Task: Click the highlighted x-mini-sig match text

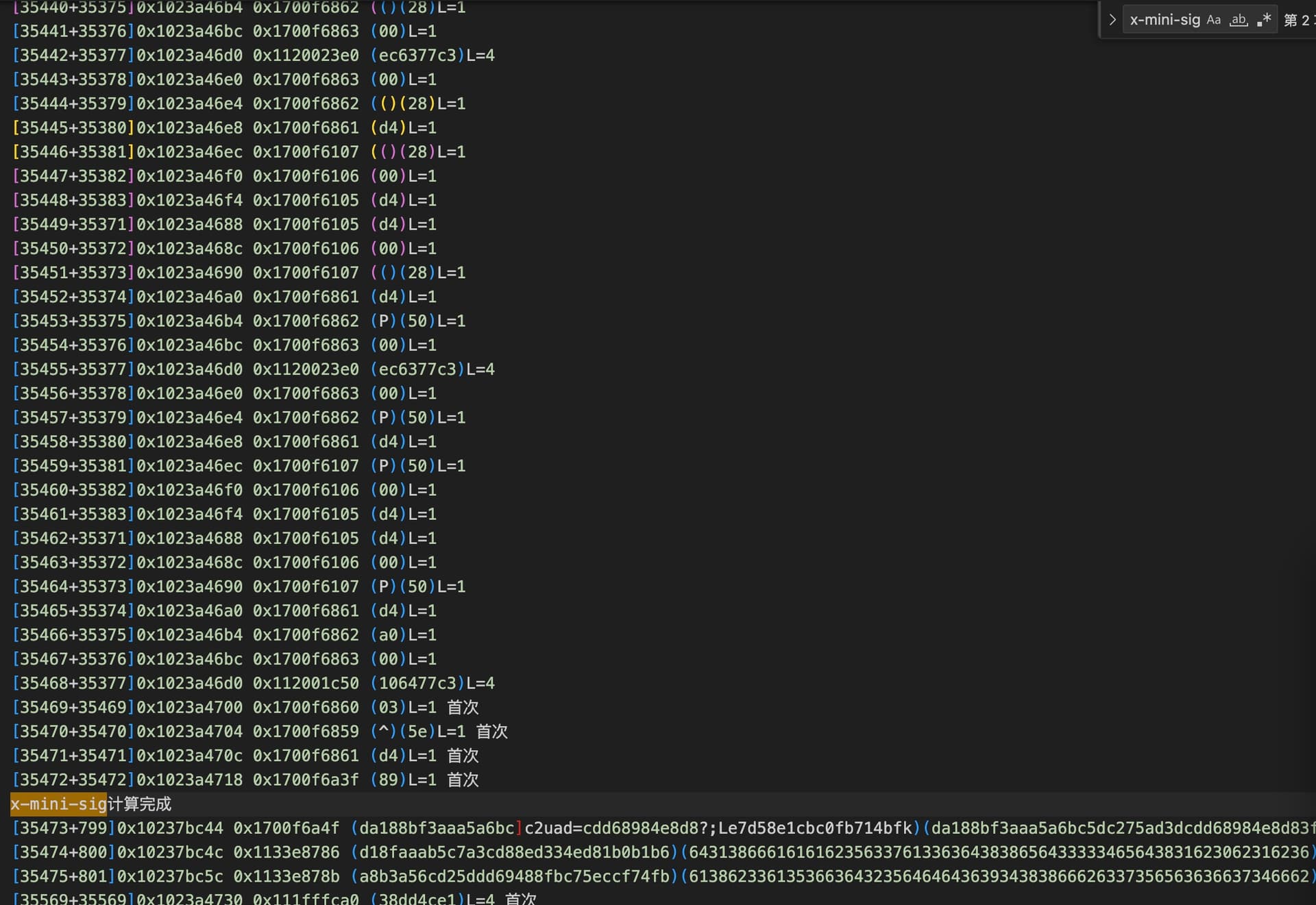Action: [x=59, y=804]
